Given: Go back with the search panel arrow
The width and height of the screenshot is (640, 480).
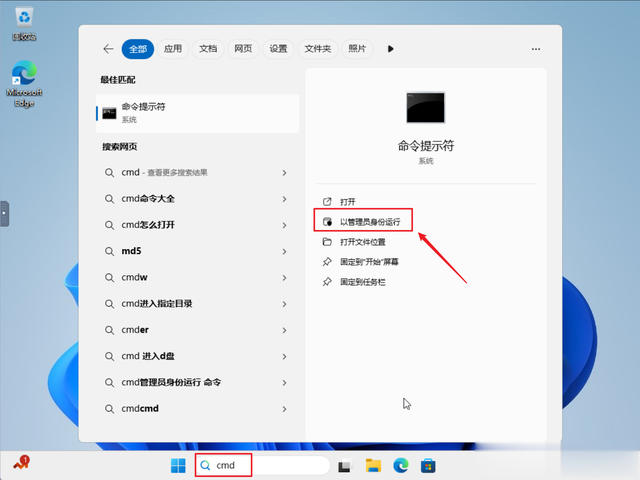Looking at the screenshot, I should point(108,49).
